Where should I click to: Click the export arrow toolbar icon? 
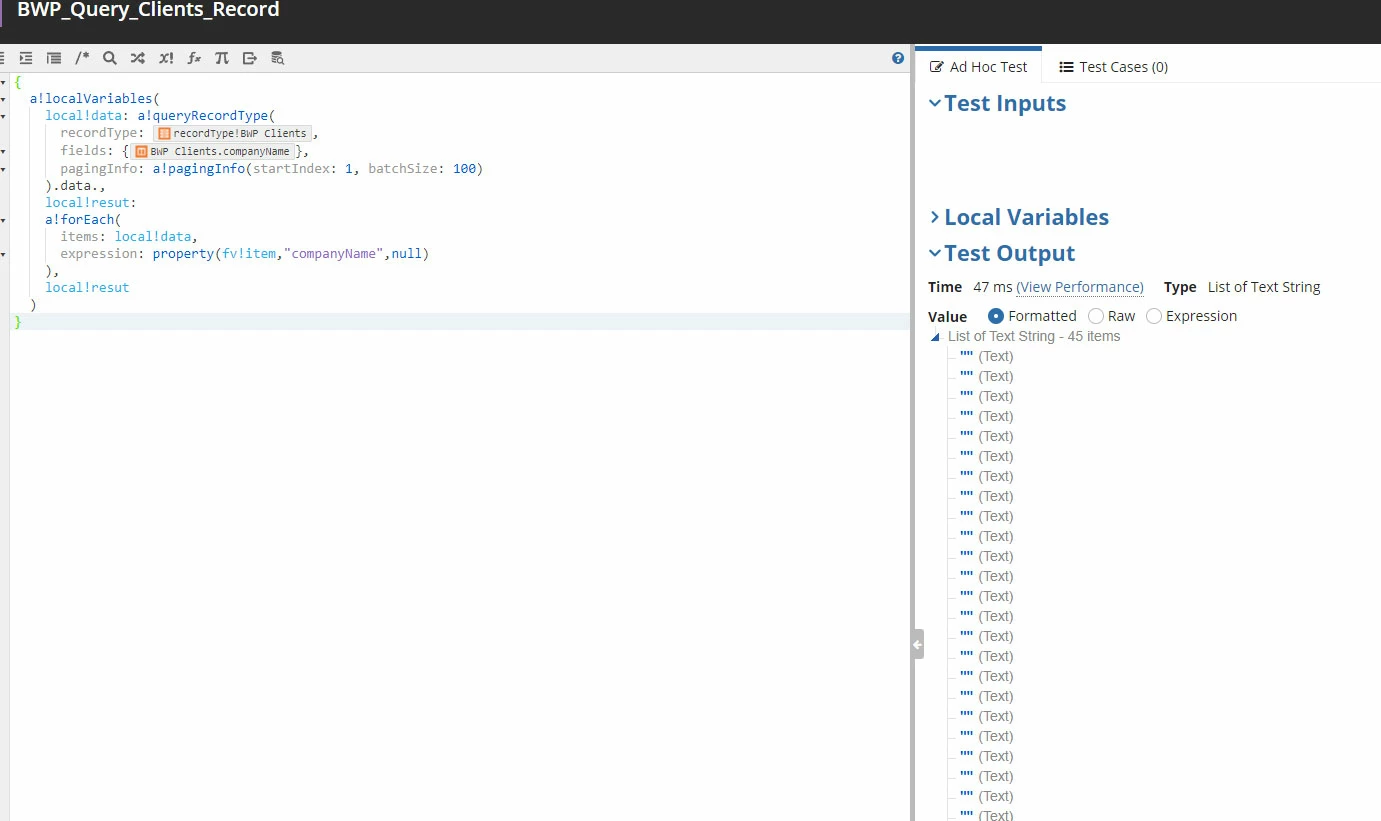point(250,58)
